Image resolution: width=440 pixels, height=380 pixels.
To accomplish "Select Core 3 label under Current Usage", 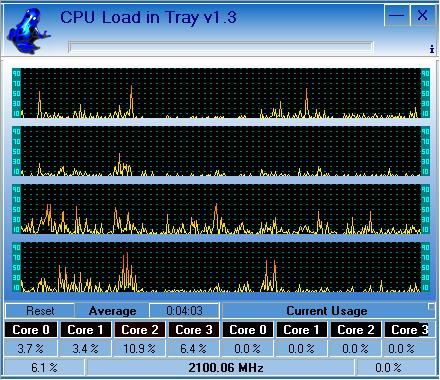I will click(409, 330).
